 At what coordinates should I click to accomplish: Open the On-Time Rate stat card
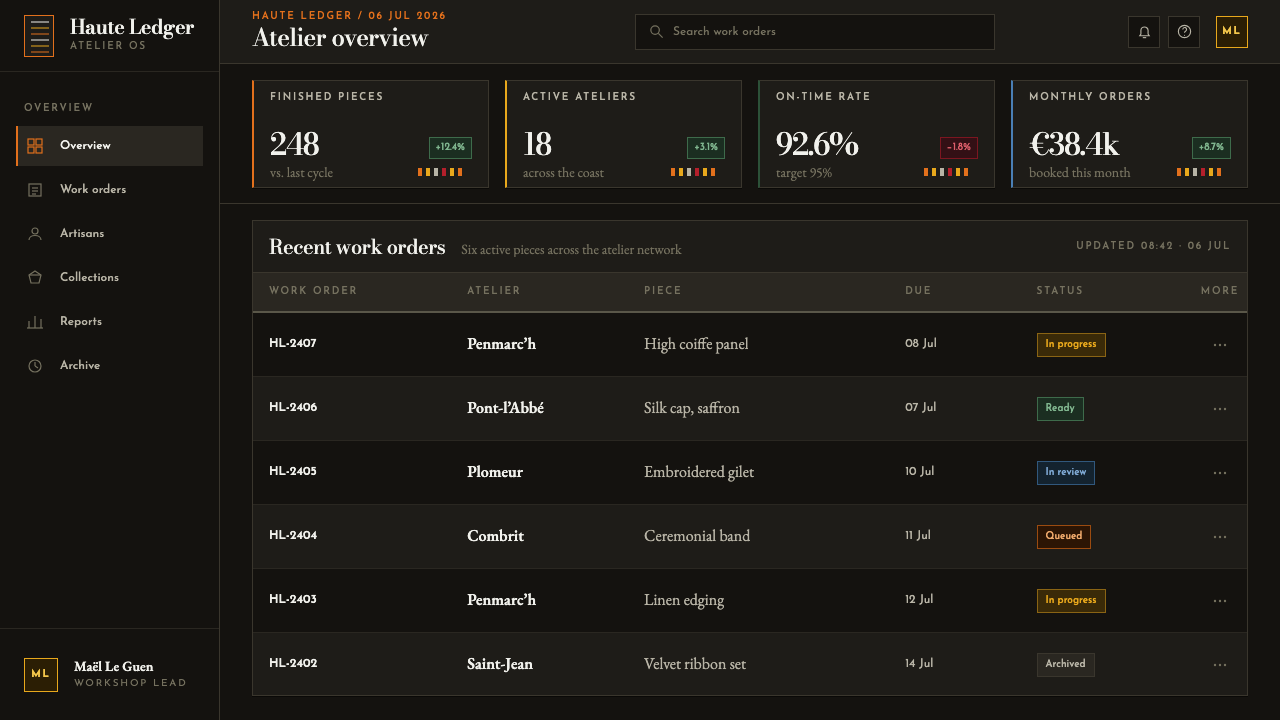tap(876, 134)
